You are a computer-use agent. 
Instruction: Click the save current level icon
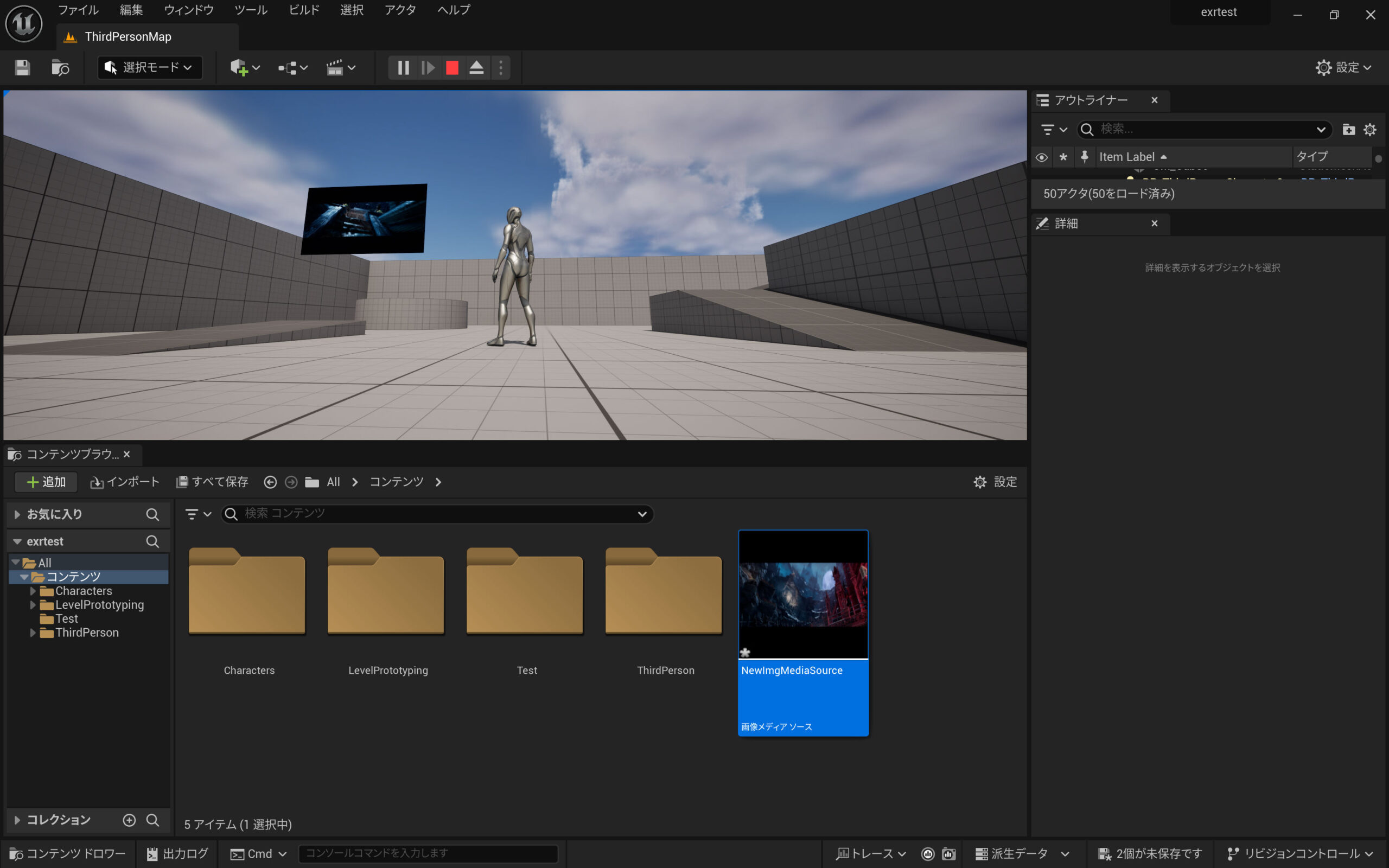point(22,68)
